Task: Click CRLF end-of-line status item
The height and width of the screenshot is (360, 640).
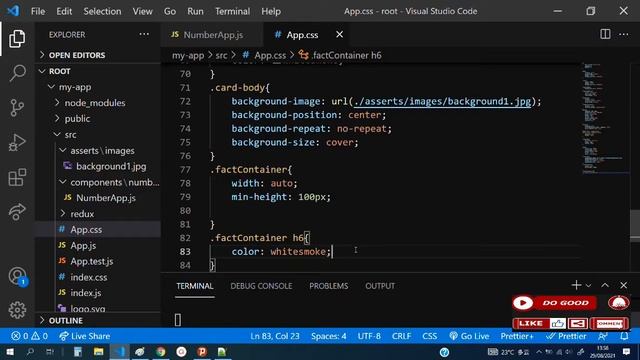Action: click(401, 336)
